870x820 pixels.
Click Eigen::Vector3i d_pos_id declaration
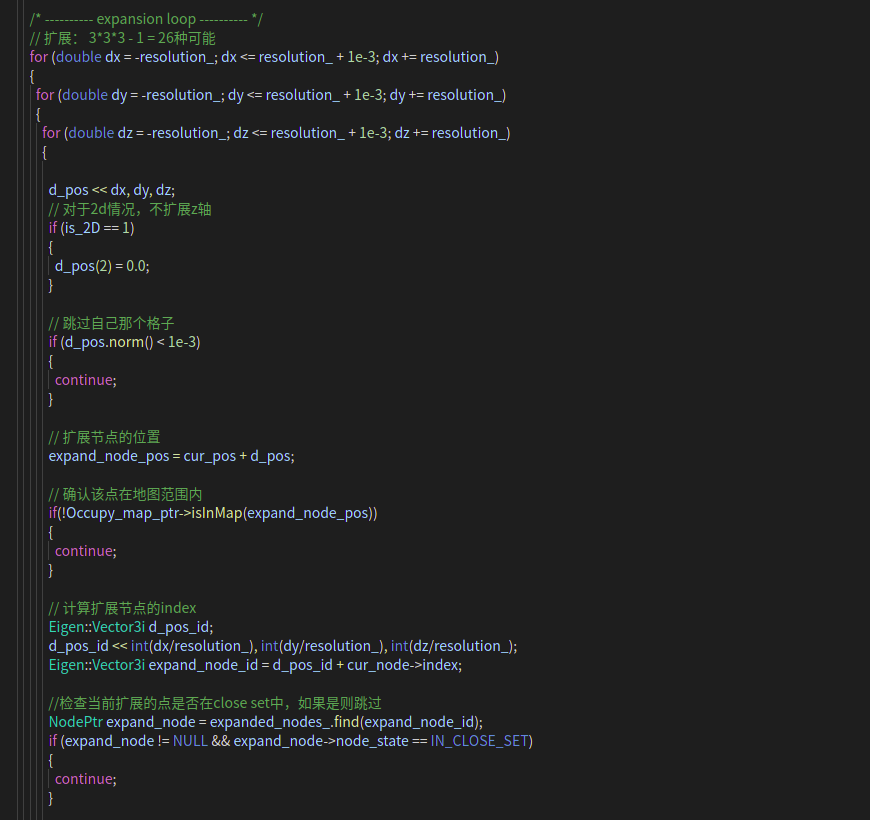point(131,627)
